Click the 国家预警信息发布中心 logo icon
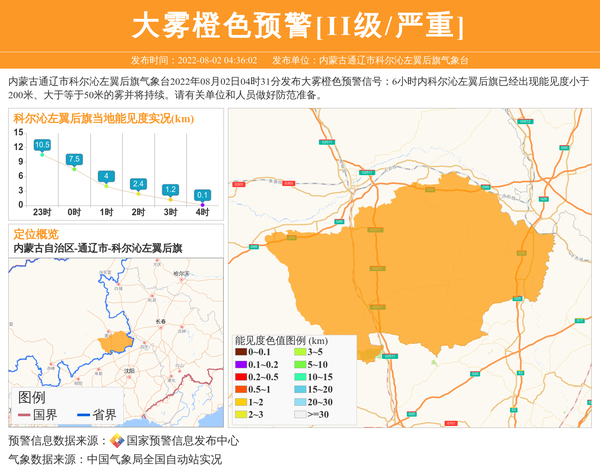Screen dimensions: 600x471 pyautogui.click(x=116, y=441)
